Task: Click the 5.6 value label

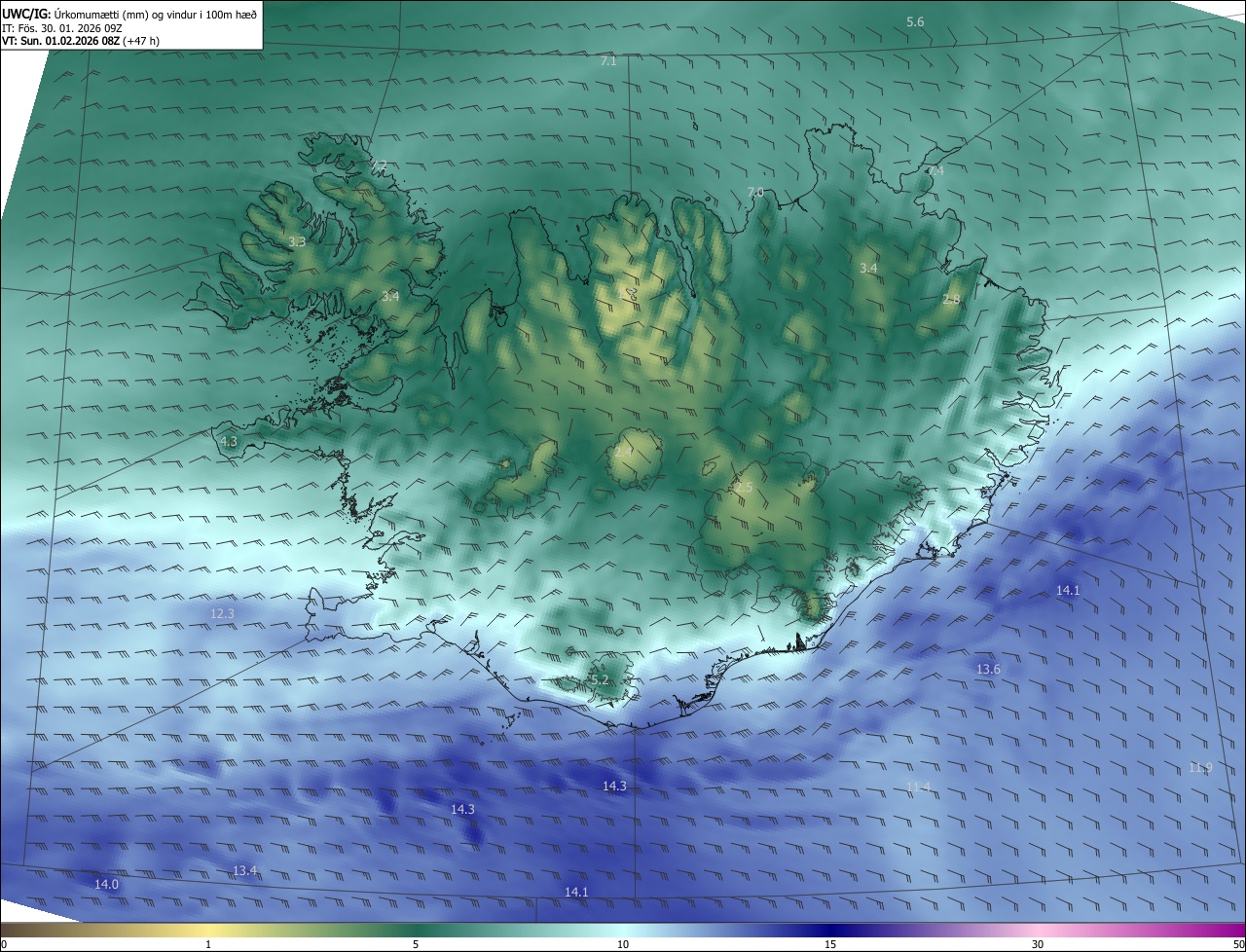Action: pyautogui.click(x=915, y=21)
